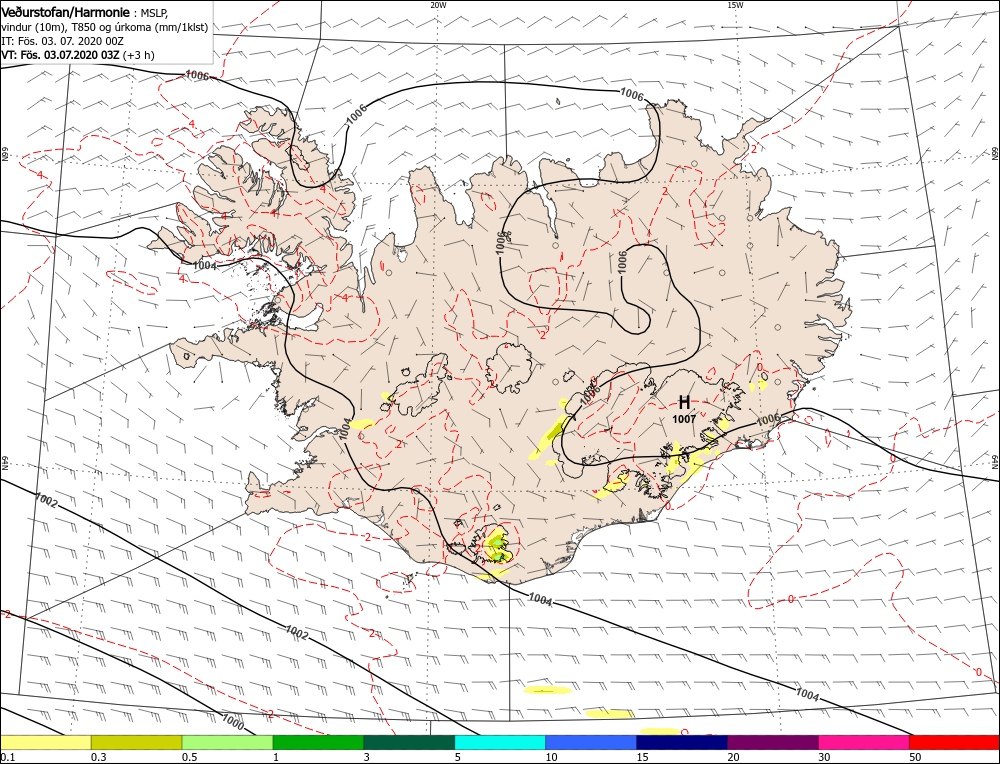Click the '30' legend value
This screenshot has height=764, width=1000.
pyautogui.click(x=825, y=757)
